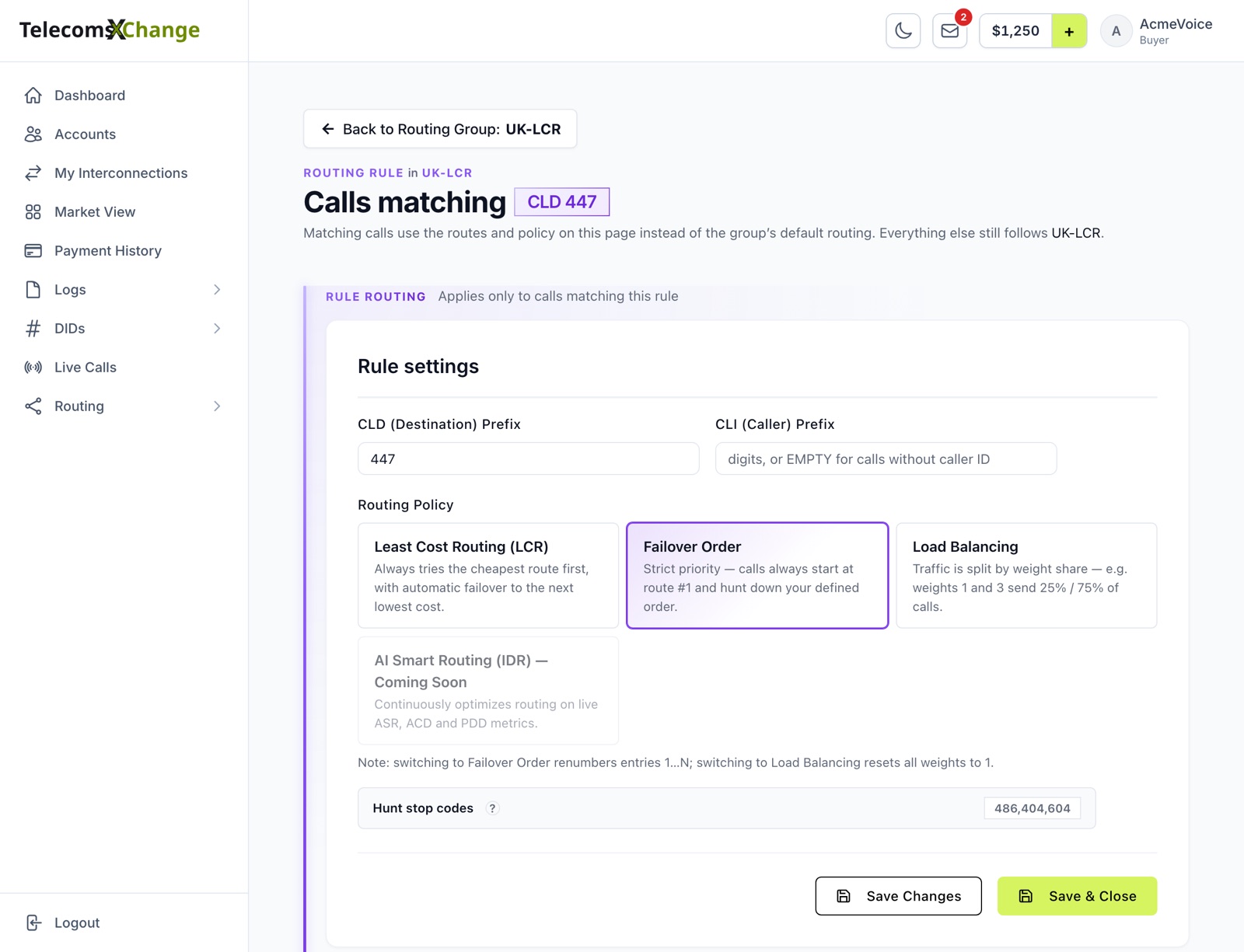Open Hunt stop codes help question mark
The height and width of the screenshot is (952, 1244).
point(492,808)
